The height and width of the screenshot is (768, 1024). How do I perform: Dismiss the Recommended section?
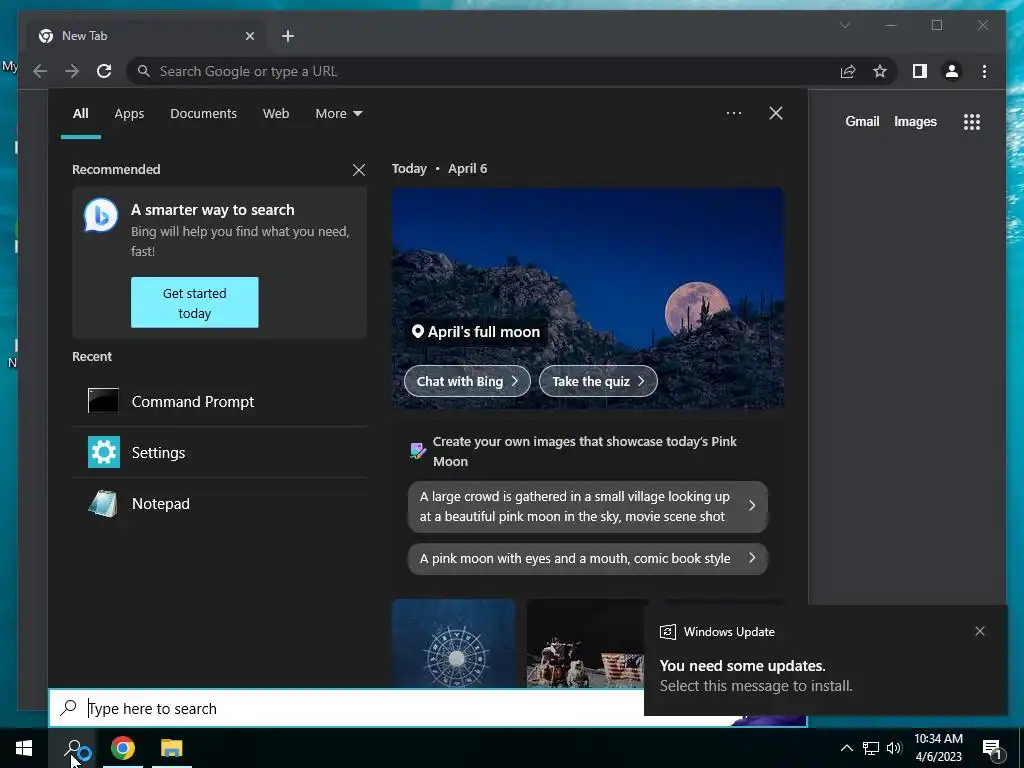point(359,170)
